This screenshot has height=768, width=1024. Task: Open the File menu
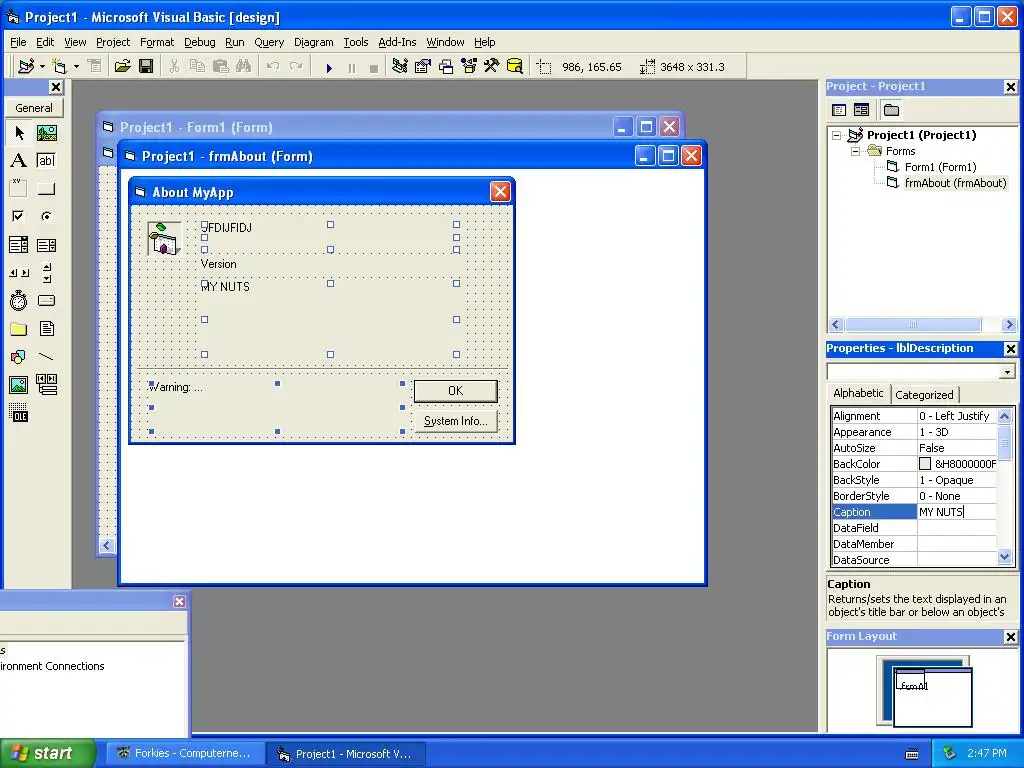coord(18,42)
